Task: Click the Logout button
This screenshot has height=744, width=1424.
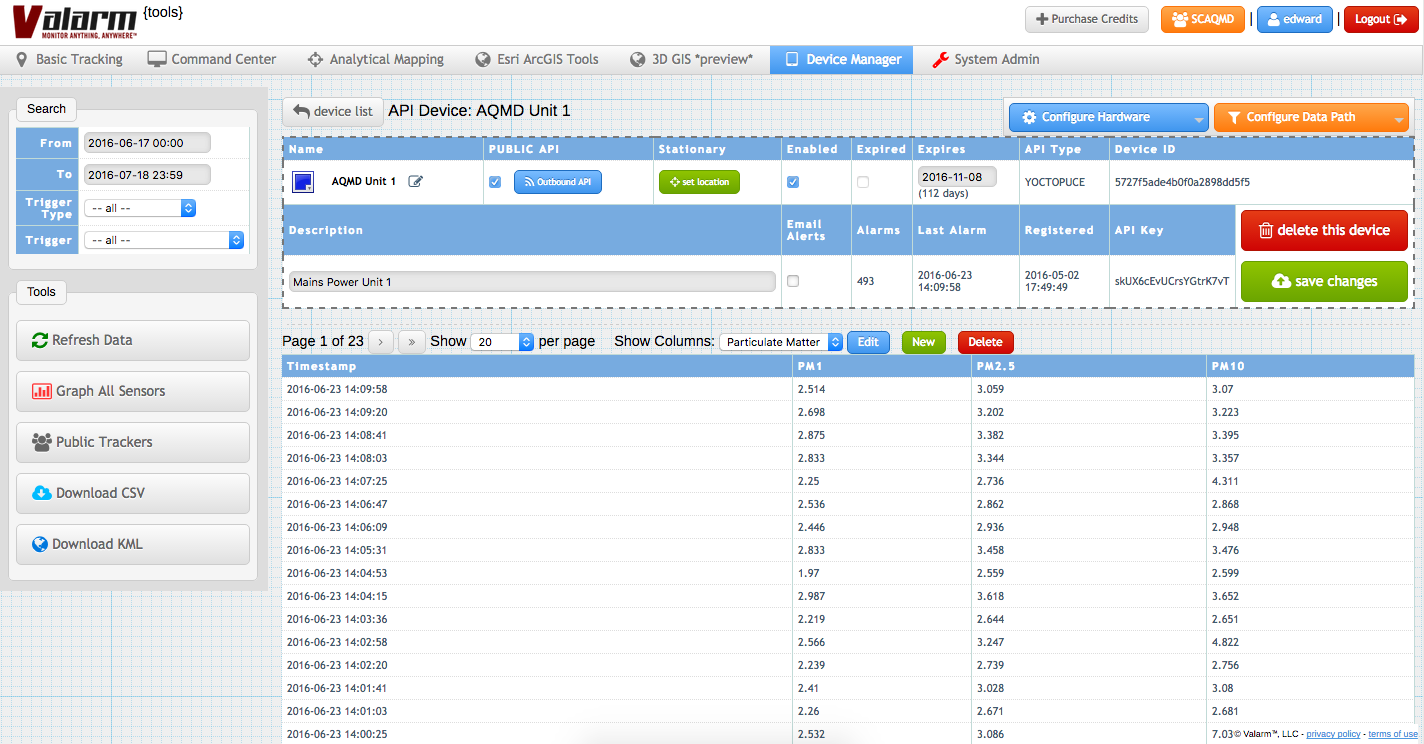Action: coord(1381,19)
